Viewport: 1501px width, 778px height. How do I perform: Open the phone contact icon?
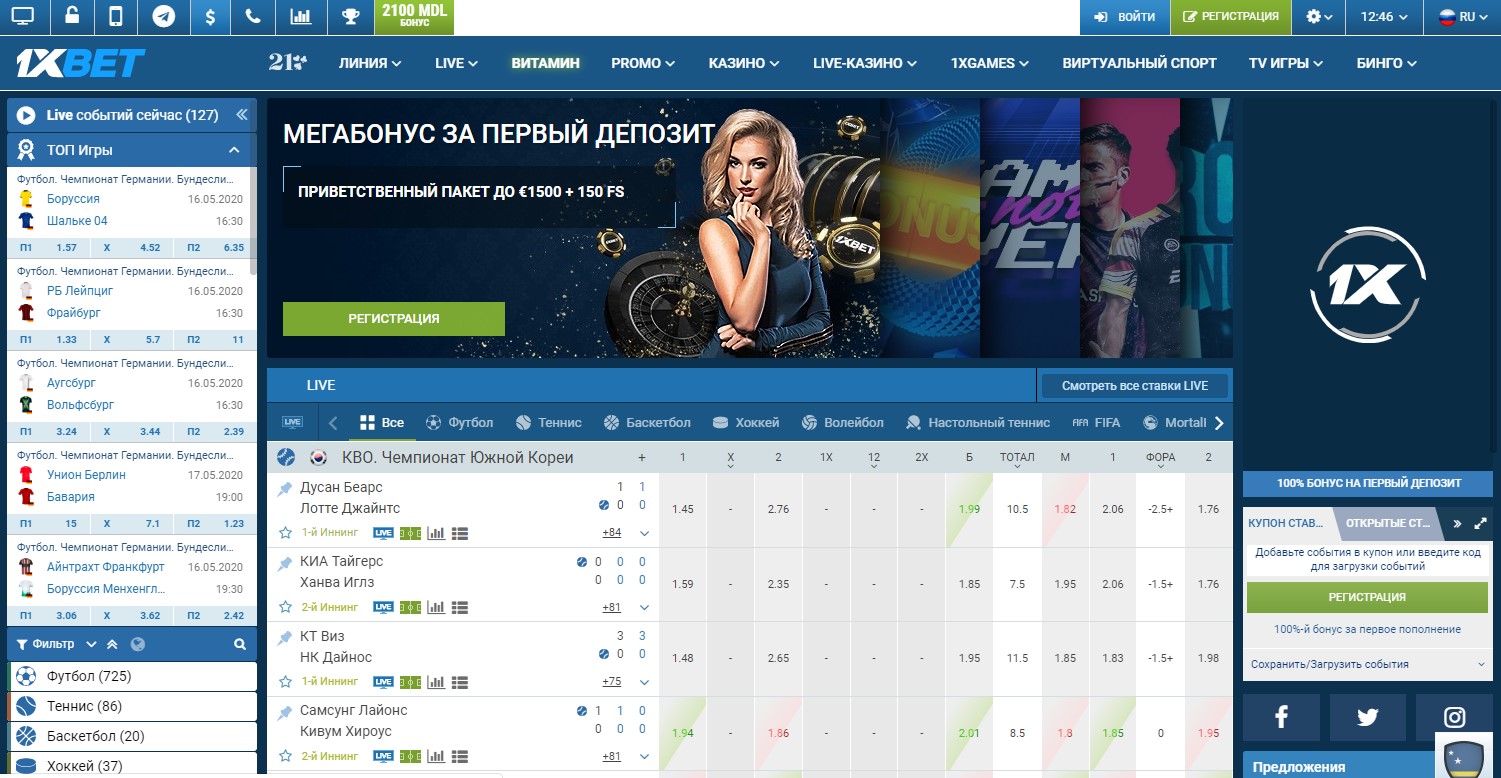[x=253, y=15]
